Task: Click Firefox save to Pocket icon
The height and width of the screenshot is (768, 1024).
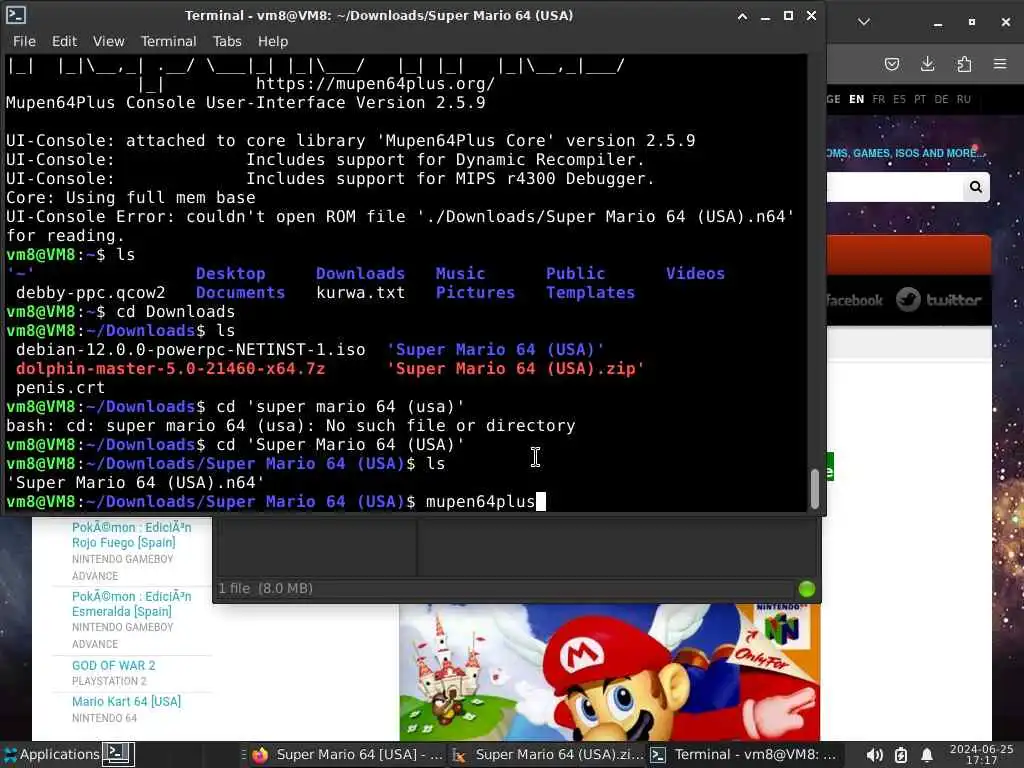Action: point(891,64)
